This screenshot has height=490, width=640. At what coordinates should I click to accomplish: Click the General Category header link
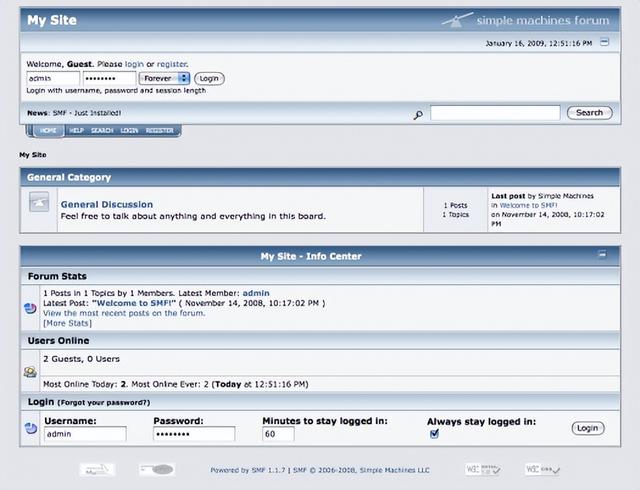tap(69, 177)
